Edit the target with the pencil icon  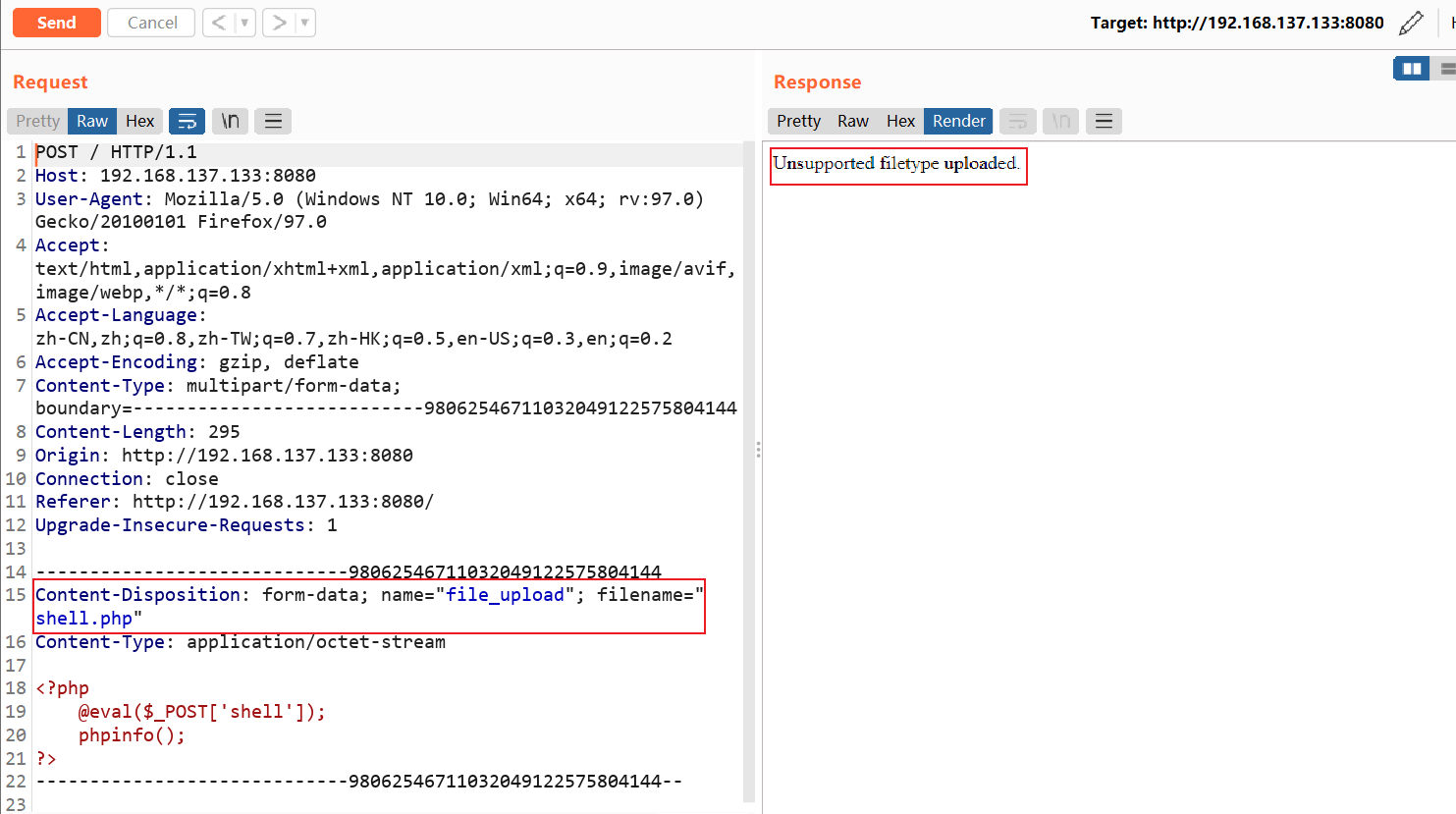tap(1411, 23)
